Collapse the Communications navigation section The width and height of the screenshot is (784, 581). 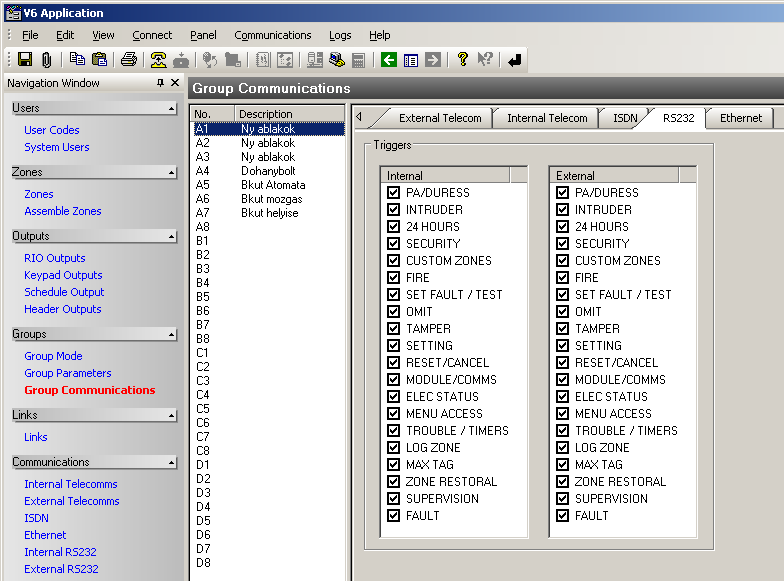172,463
